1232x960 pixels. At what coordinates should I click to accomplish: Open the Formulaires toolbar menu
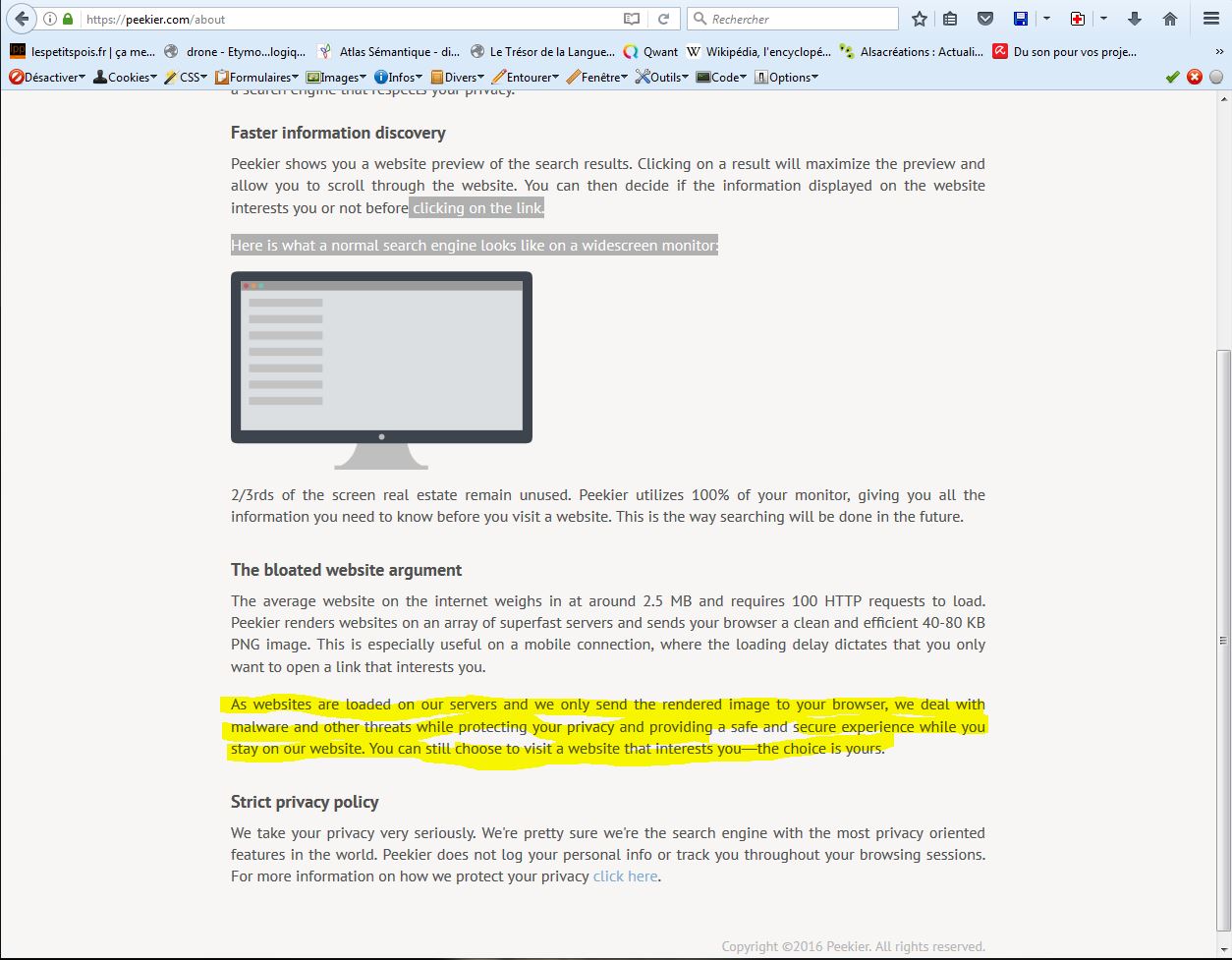[257, 77]
